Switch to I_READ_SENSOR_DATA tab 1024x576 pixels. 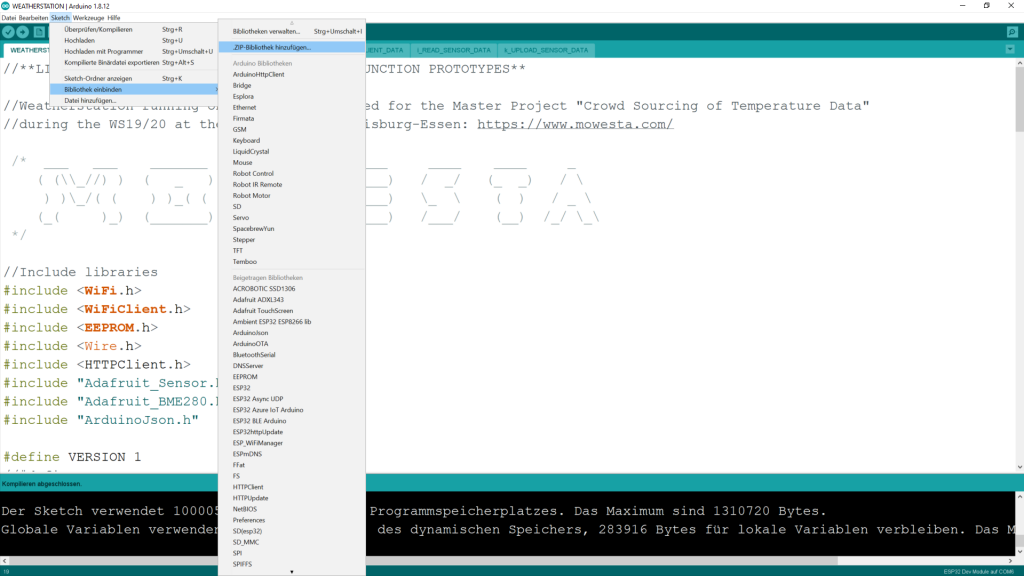click(x=453, y=50)
